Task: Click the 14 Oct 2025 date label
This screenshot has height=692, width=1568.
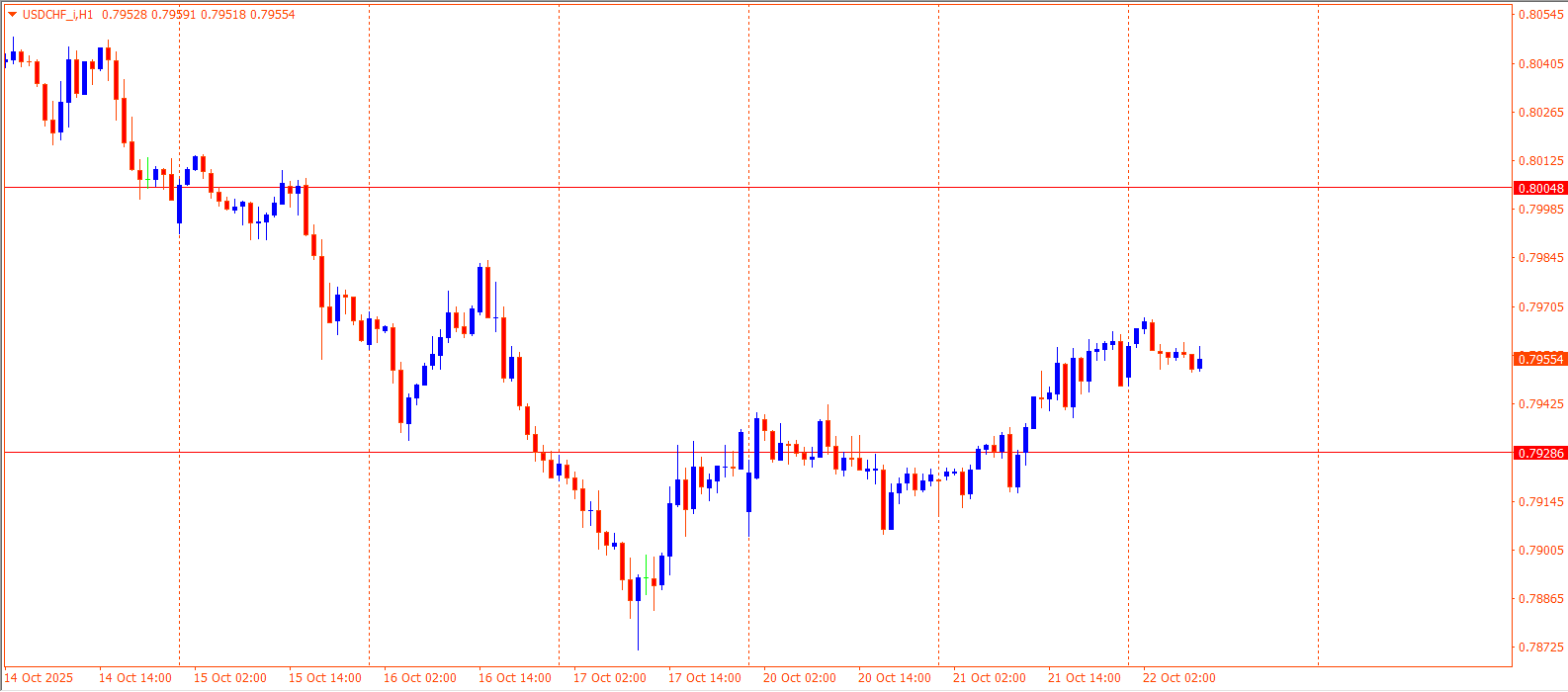Action: tap(39, 678)
